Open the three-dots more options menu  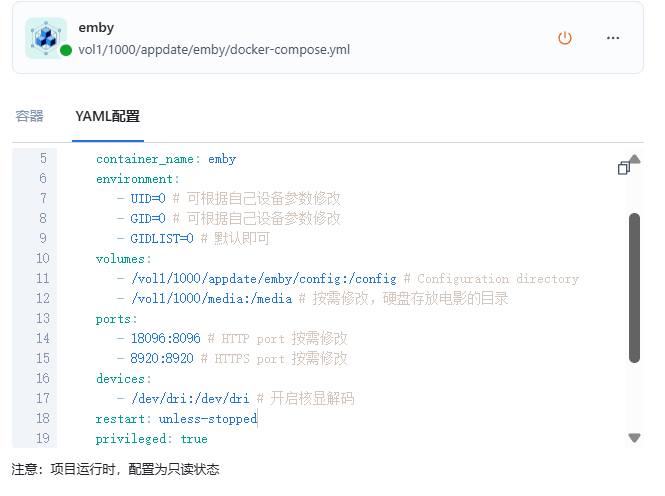[x=612, y=38]
